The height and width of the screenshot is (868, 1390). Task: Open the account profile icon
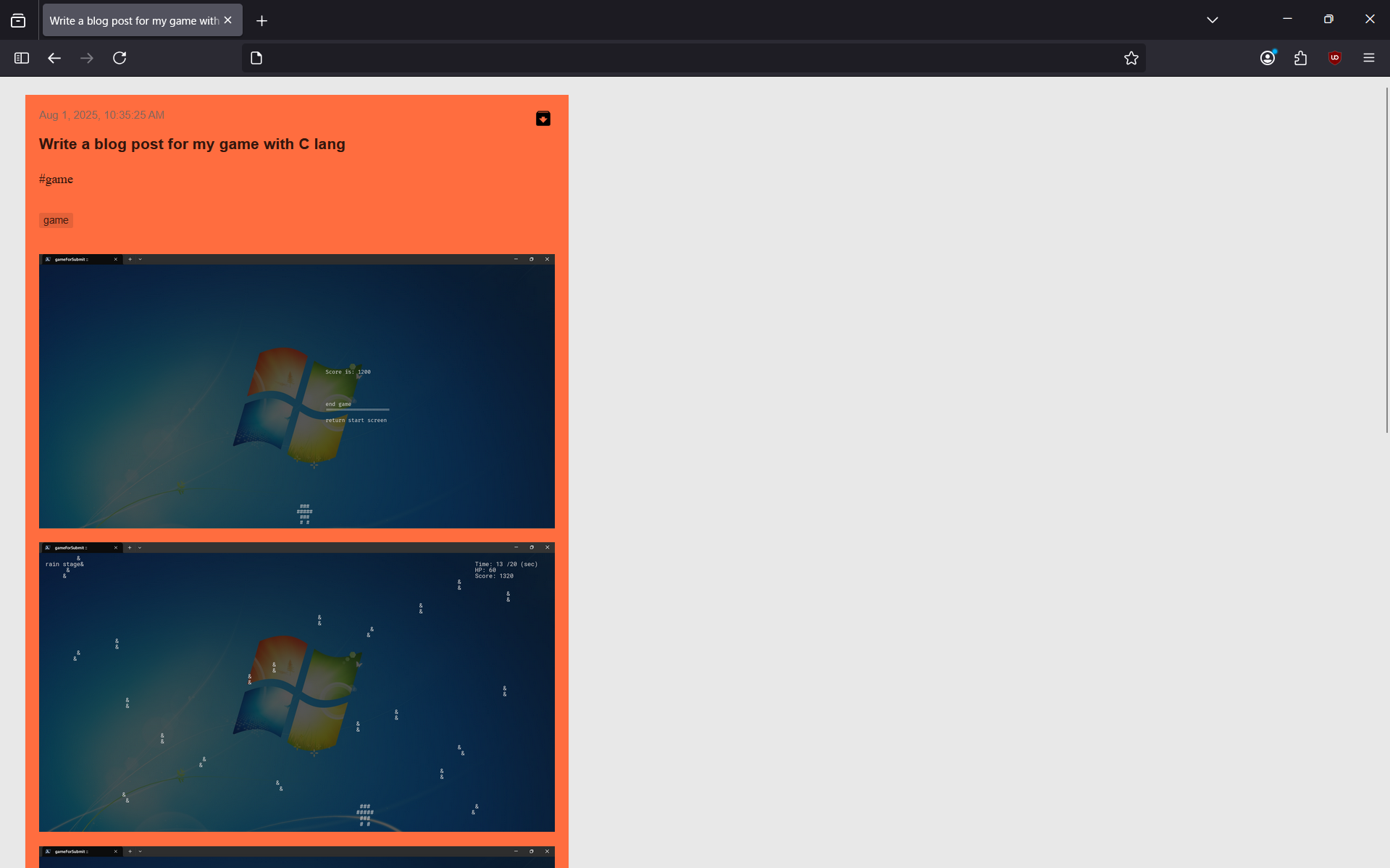(x=1268, y=58)
